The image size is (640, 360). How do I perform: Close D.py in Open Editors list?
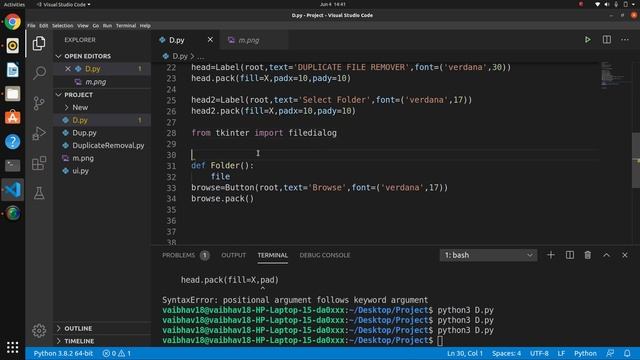[68, 69]
